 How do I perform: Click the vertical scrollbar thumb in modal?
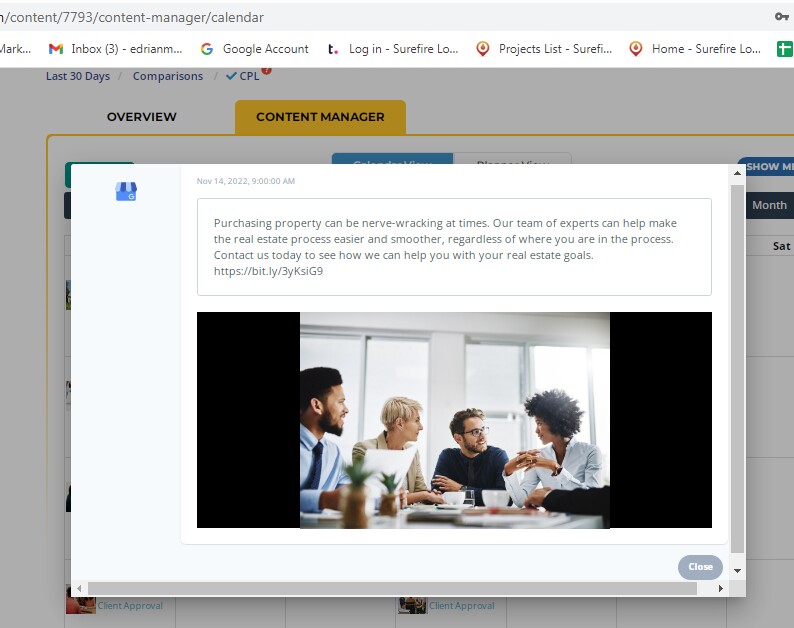(737, 369)
